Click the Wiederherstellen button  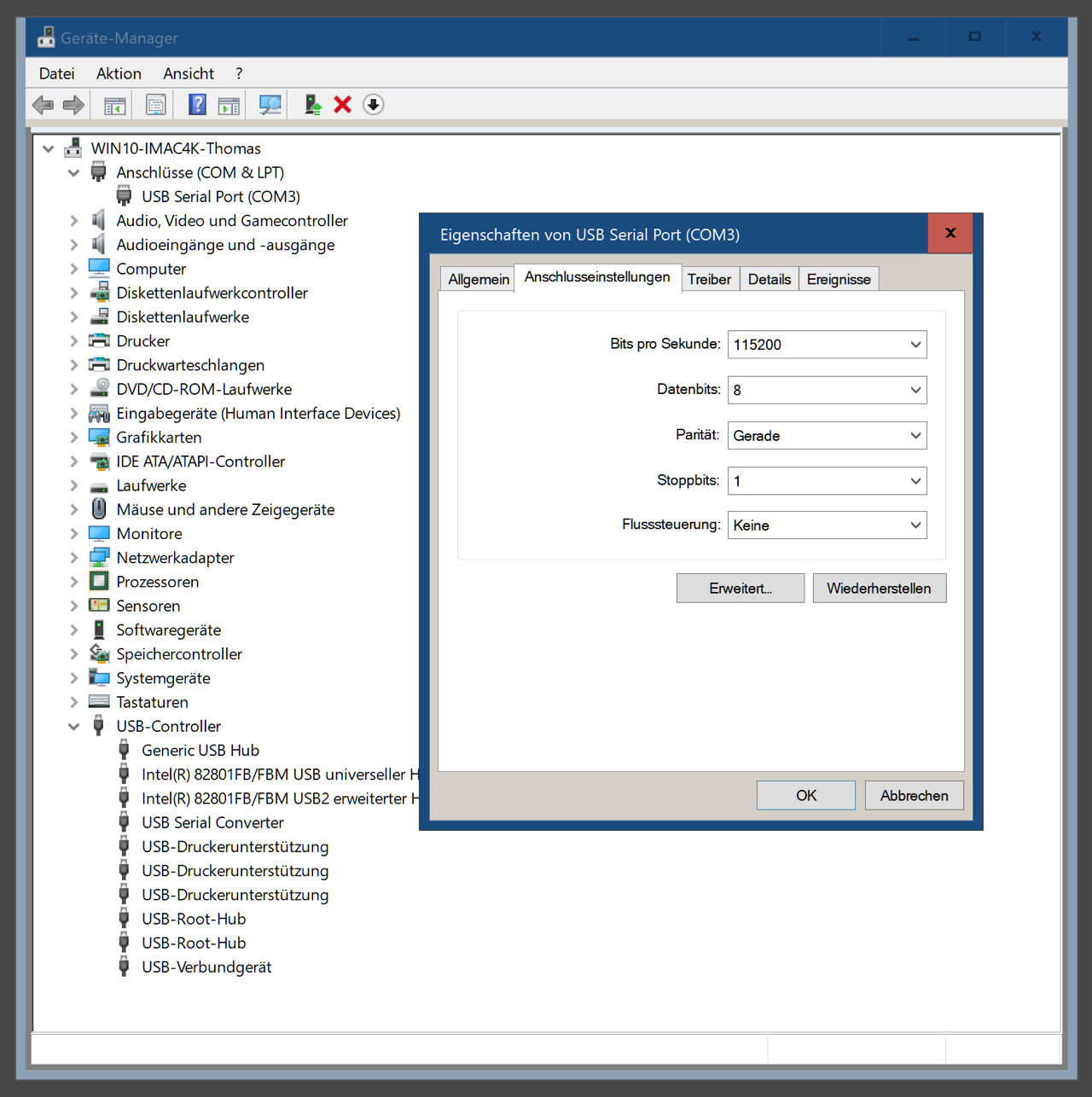(880, 588)
